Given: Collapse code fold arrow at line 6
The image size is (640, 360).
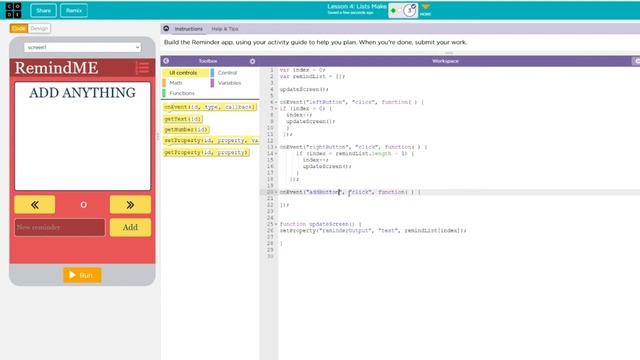Looking at the screenshot, I should click(276, 102).
